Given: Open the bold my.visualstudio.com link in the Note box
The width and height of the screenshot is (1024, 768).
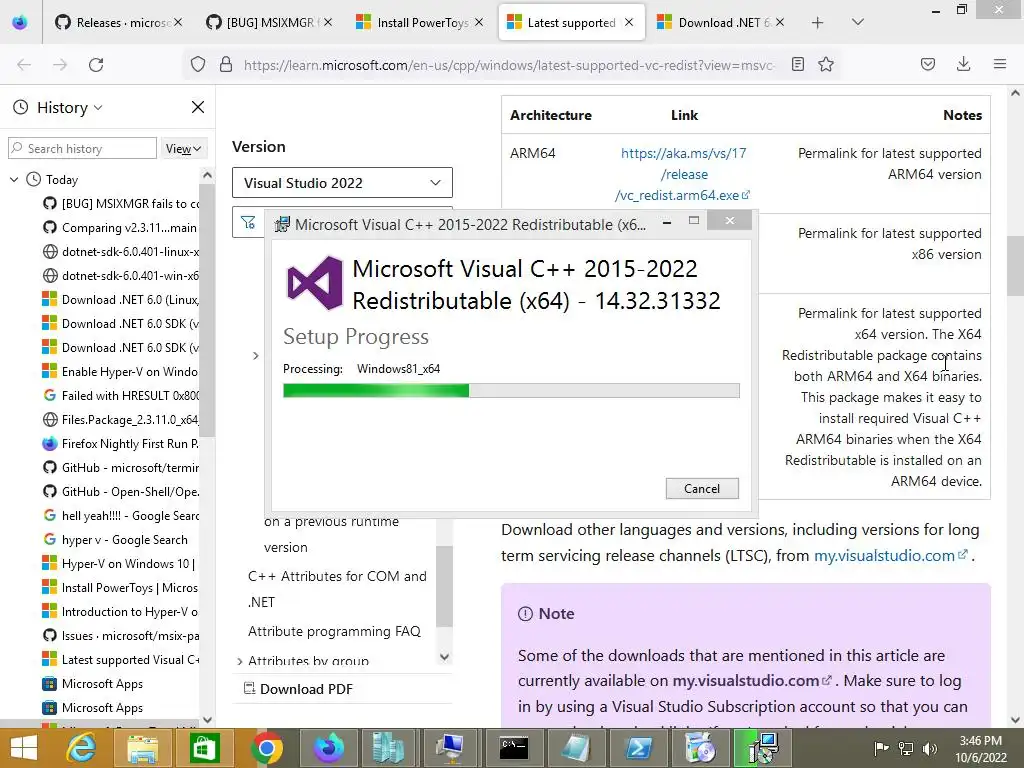Looking at the screenshot, I should point(752,681).
